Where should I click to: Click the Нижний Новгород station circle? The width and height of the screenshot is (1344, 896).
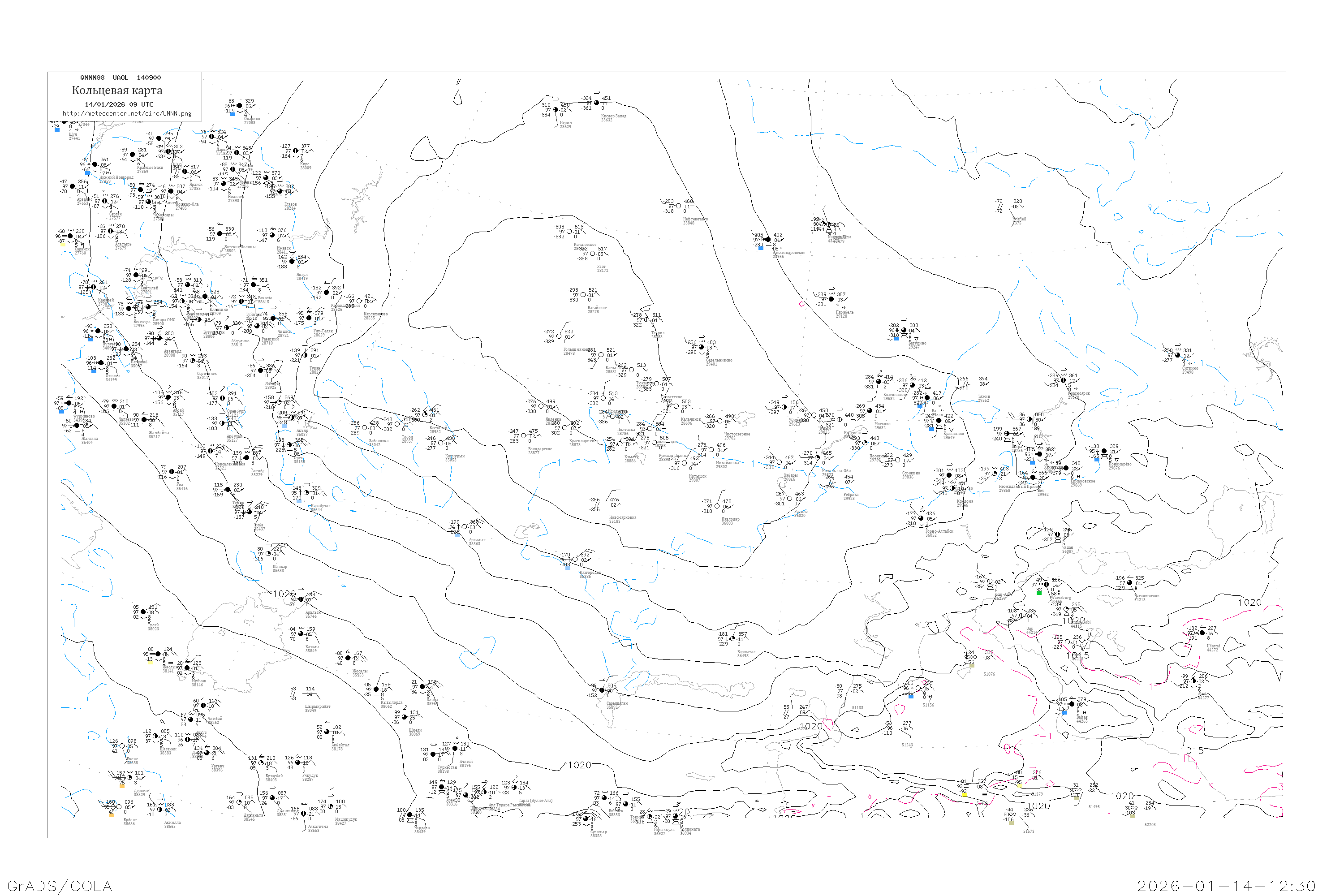[x=95, y=164]
